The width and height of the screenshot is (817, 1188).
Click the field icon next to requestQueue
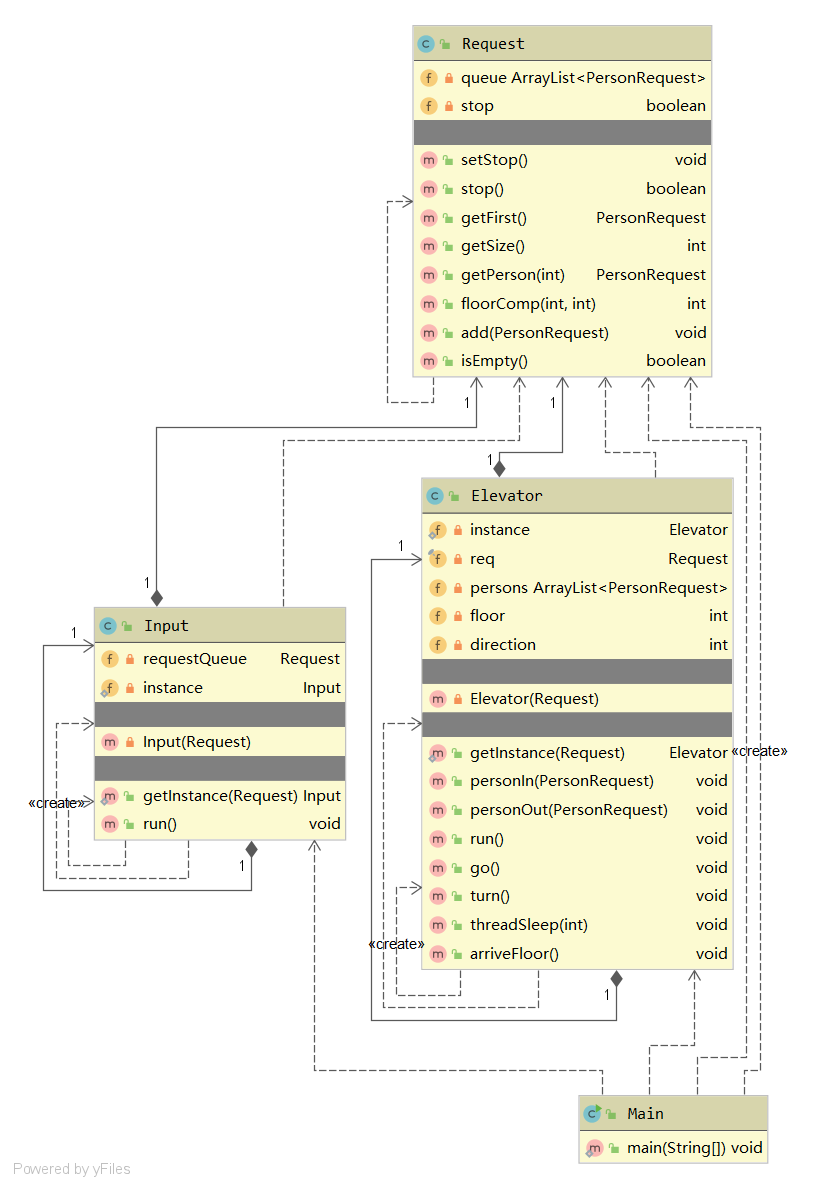click(x=110, y=659)
